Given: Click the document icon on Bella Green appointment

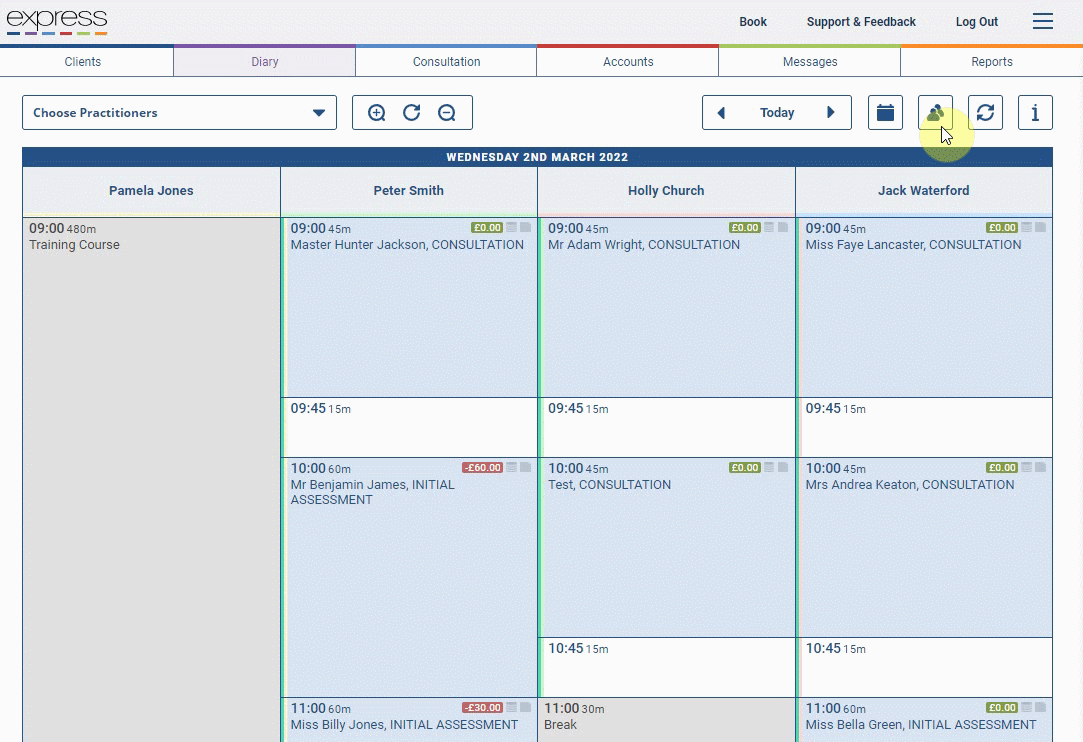Looking at the screenshot, I should pyautogui.click(x=1041, y=707).
